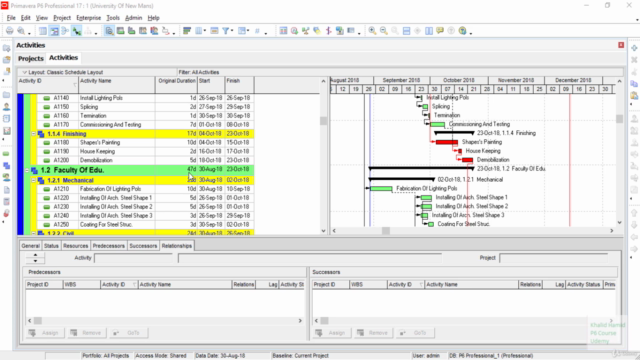Click the red Demobilization bar in Gantt
The height and width of the screenshot is (360, 640).
[467, 160]
